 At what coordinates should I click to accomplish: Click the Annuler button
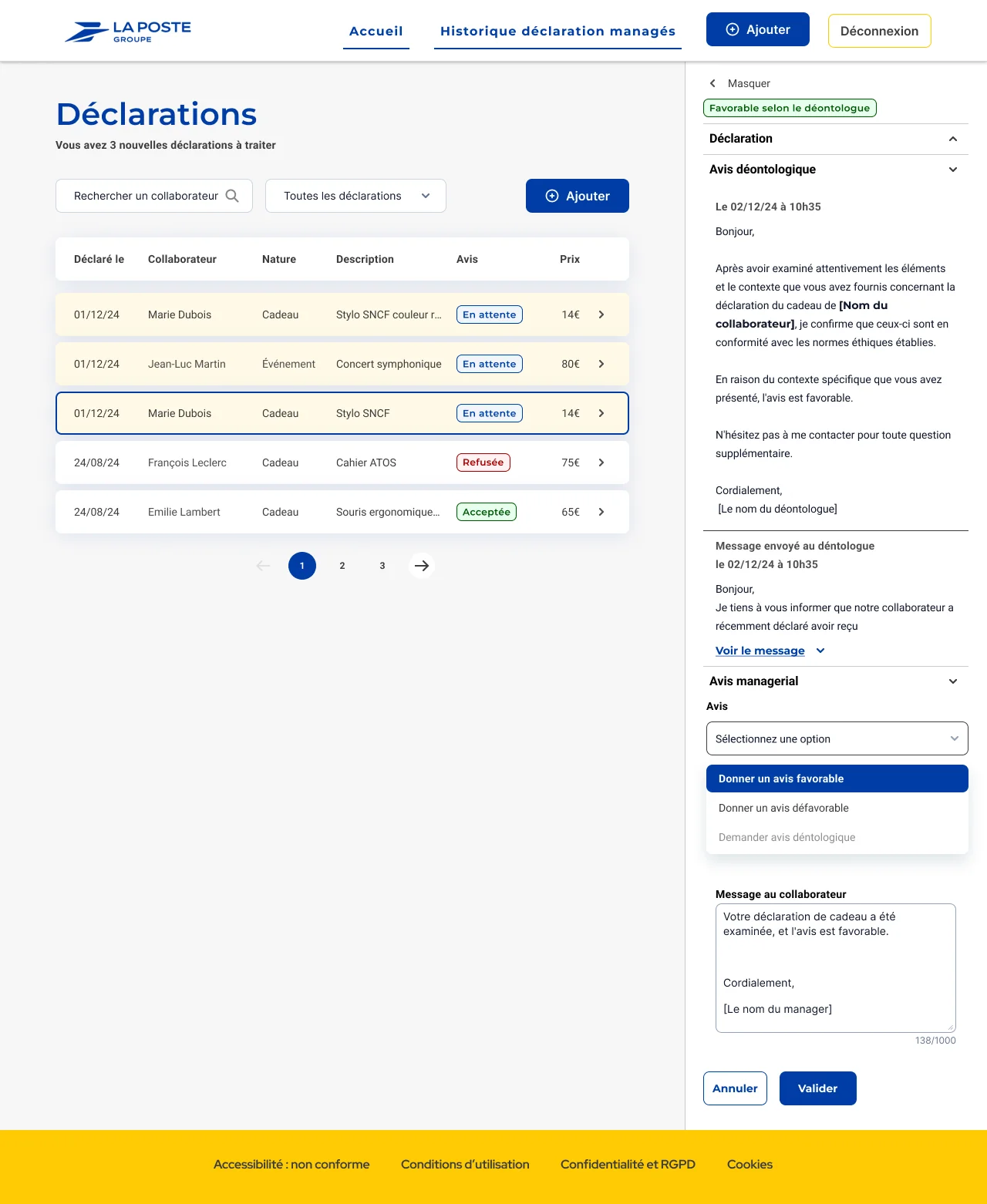735,1088
